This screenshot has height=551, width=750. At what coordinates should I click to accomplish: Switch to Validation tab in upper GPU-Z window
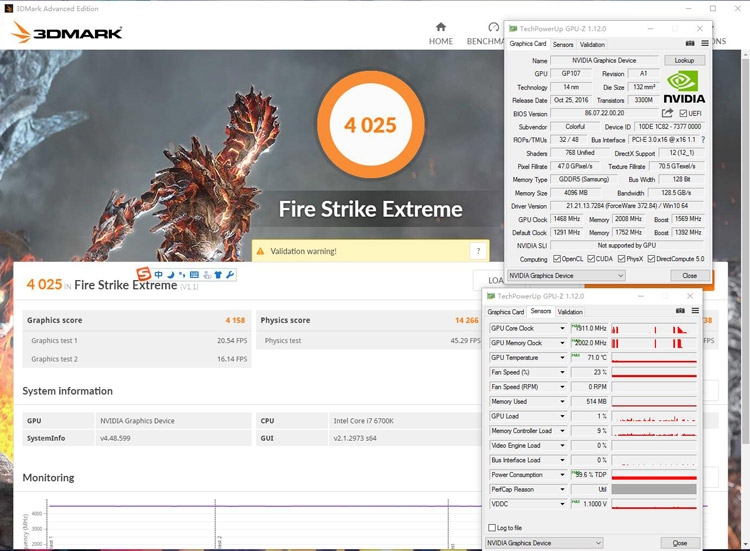592,44
